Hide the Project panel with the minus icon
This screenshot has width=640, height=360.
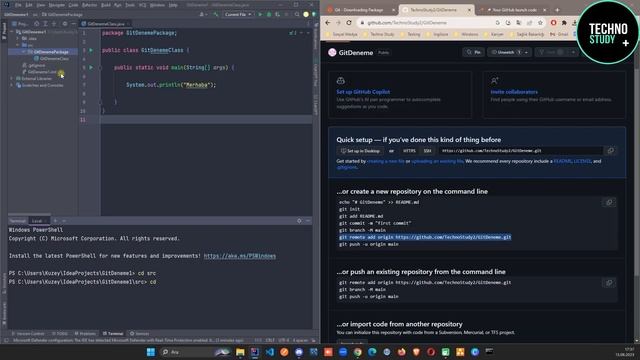coord(73,24)
